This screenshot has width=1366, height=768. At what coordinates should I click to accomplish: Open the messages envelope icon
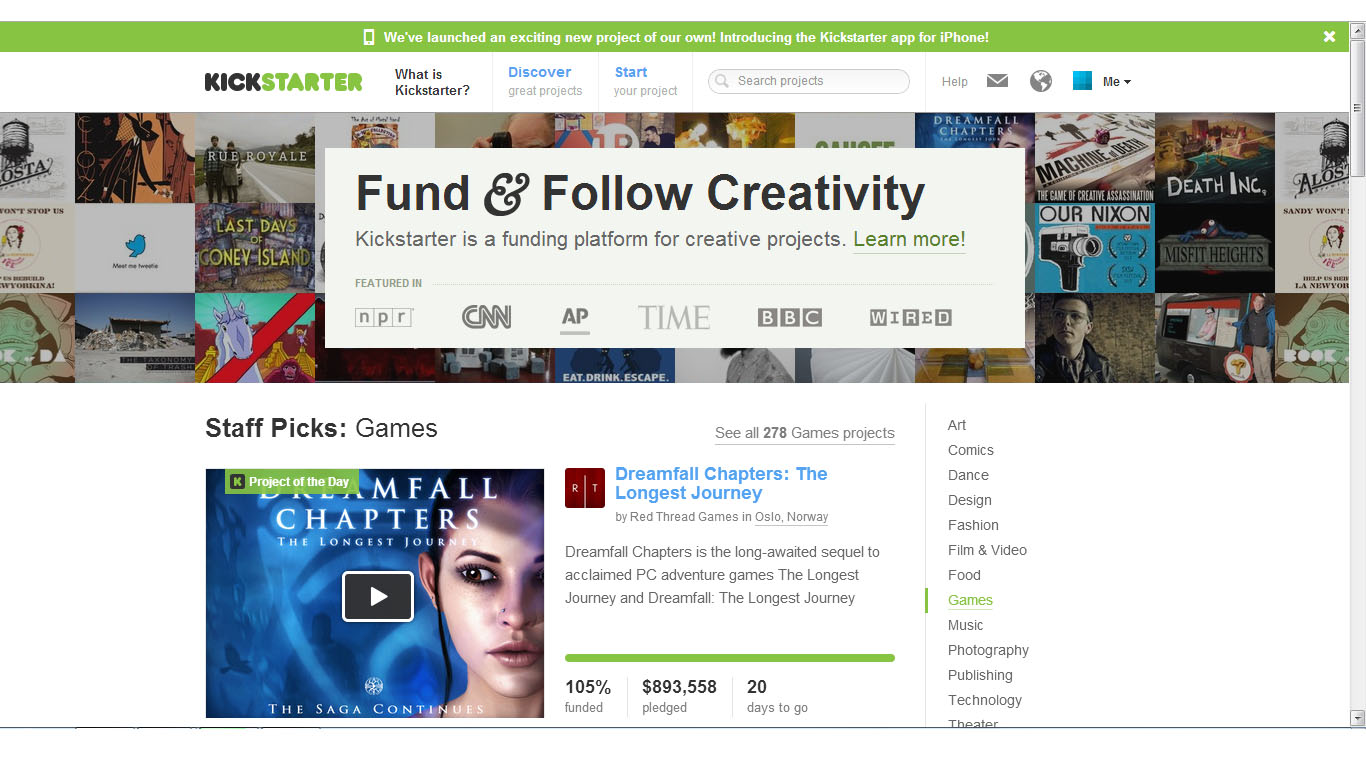997,81
